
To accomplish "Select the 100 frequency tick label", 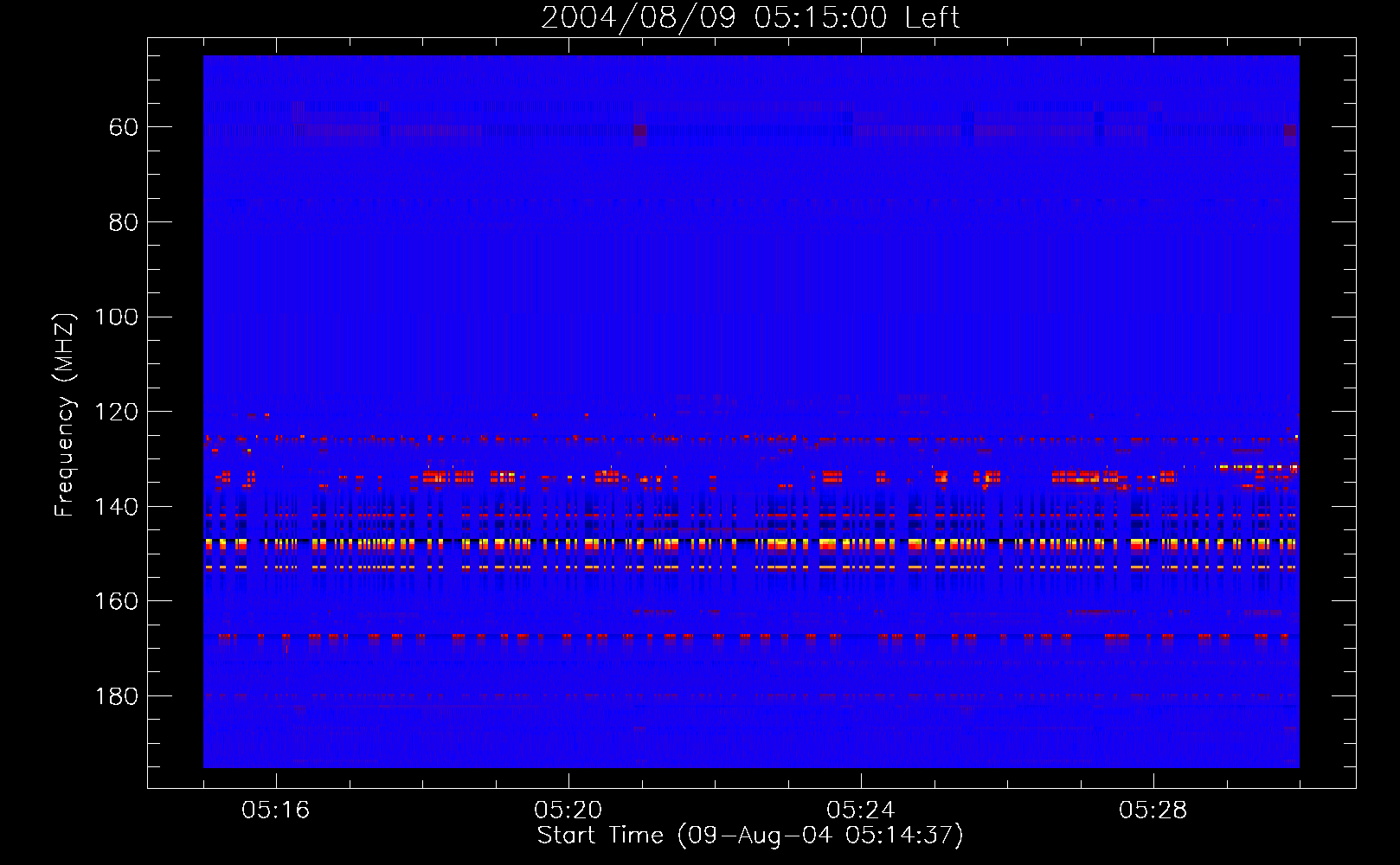I will (x=116, y=317).
